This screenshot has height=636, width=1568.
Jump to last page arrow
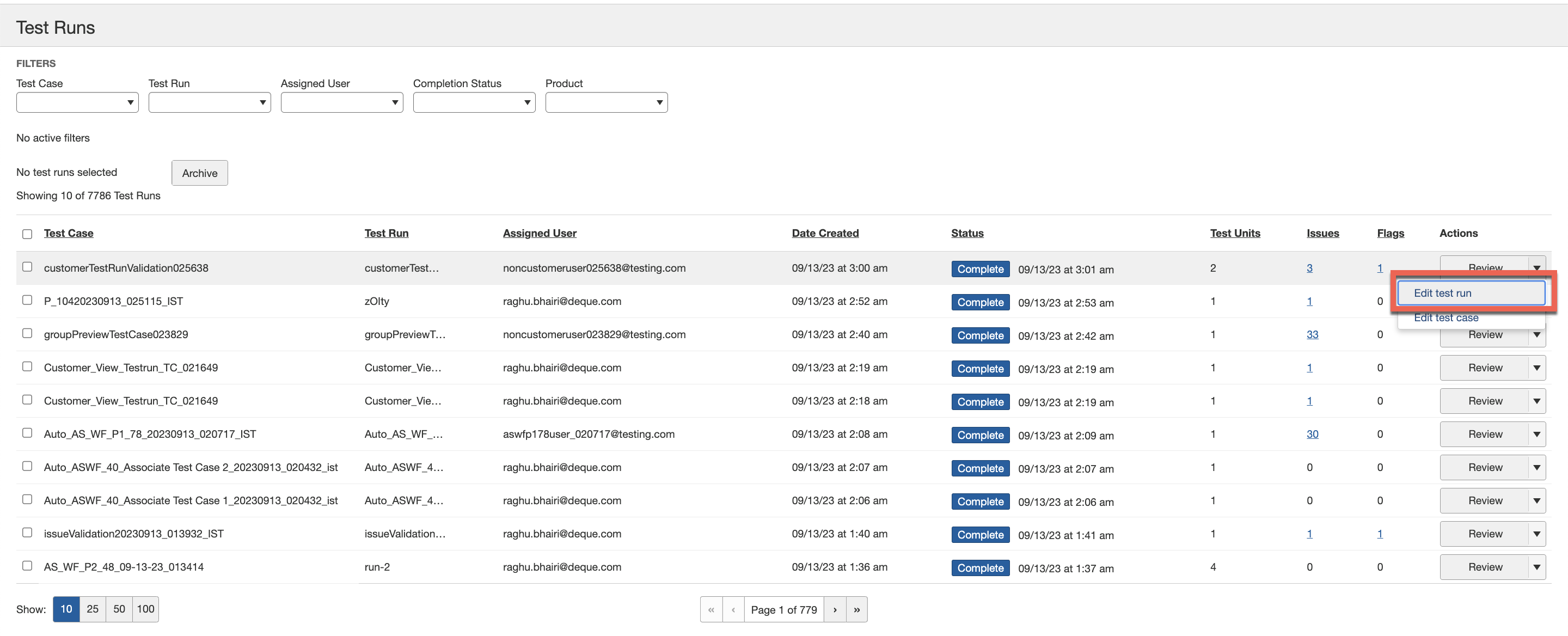pyautogui.click(x=856, y=609)
